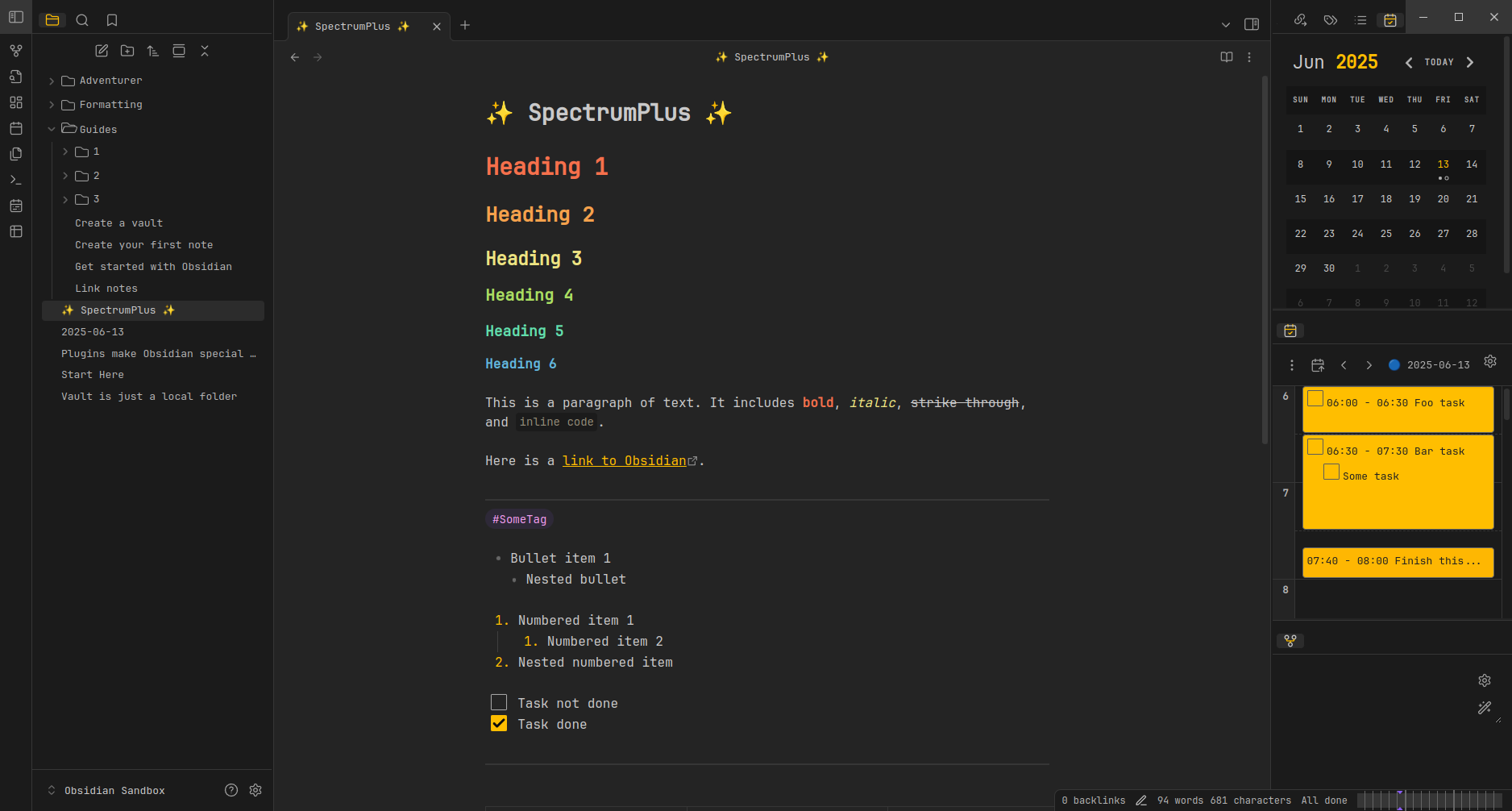The height and width of the screenshot is (811, 1512).
Task: Click the auto-reveal current file icon
Action: pyautogui.click(x=179, y=51)
